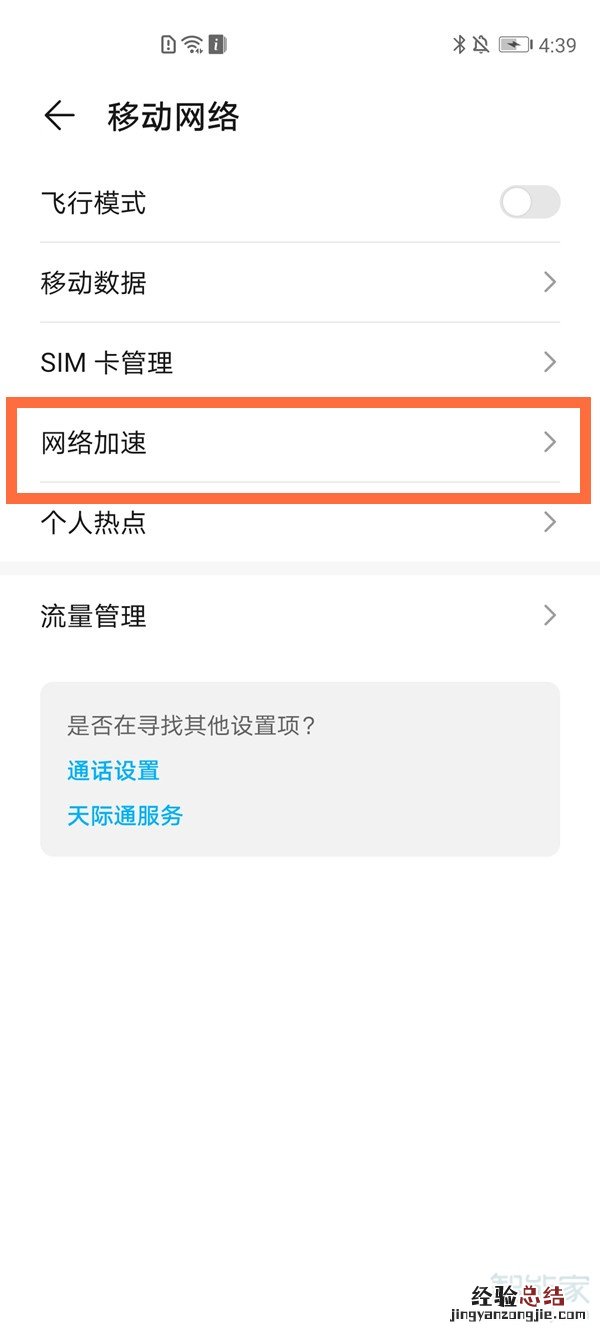The image size is (600, 1333).
Task: Open the 移动数据 settings entry
Action: click(94, 283)
